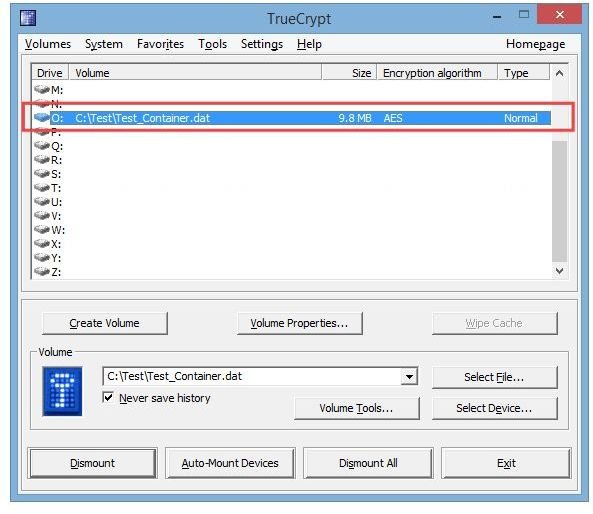Expand the volume path dropdown arrow
The image size is (593, 514).
[409, 376]
